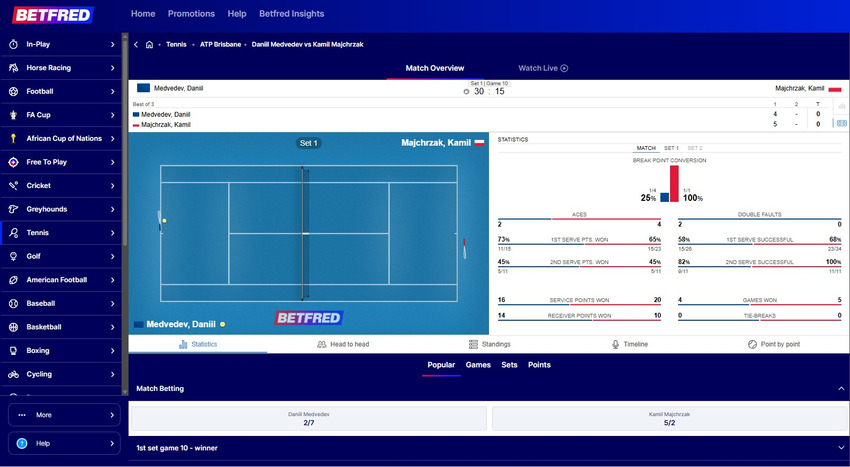Click the court view icon beside scoreboard

(841, 123)
